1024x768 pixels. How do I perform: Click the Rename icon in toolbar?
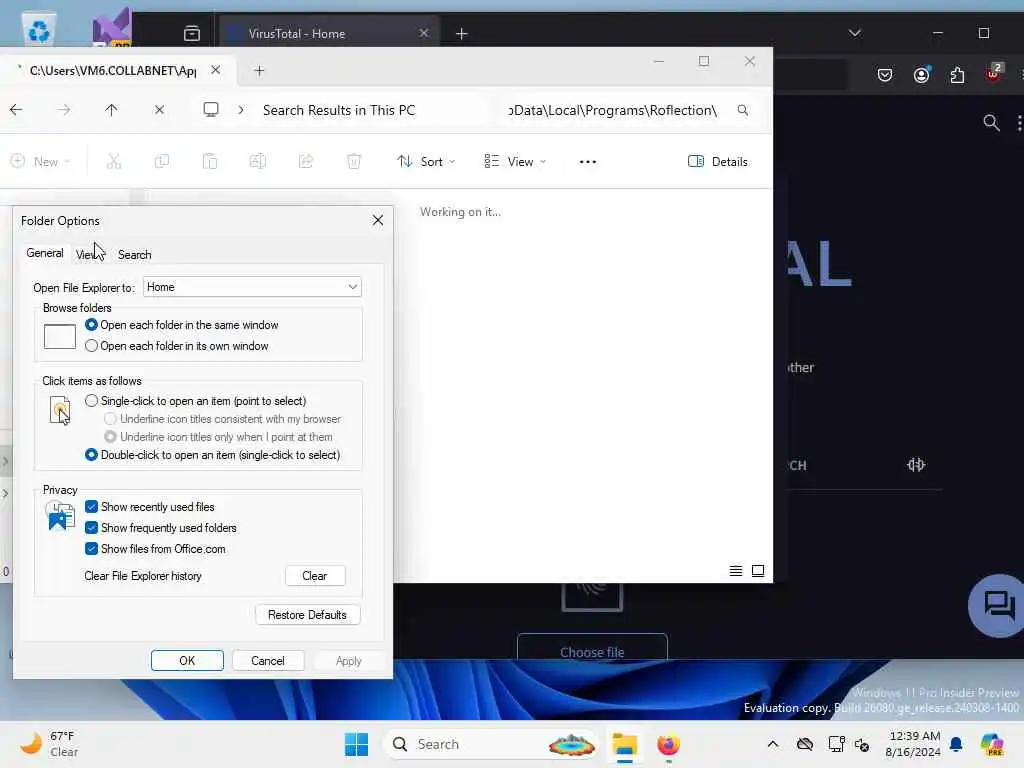click(x=257, y=161)
